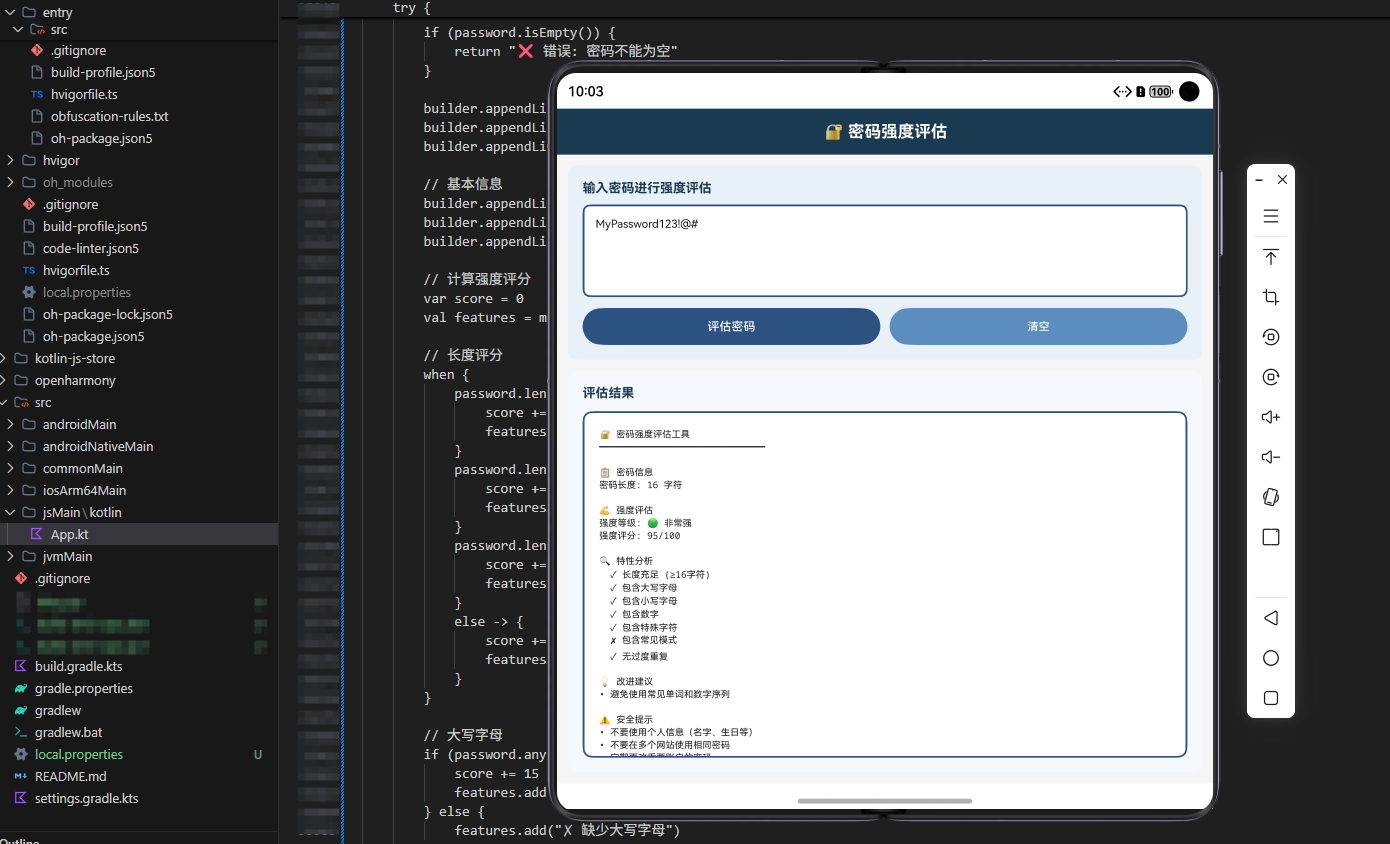Click the gear icon beside green local.properties
The image size is (1390, 844).
[x=20, y=754]
